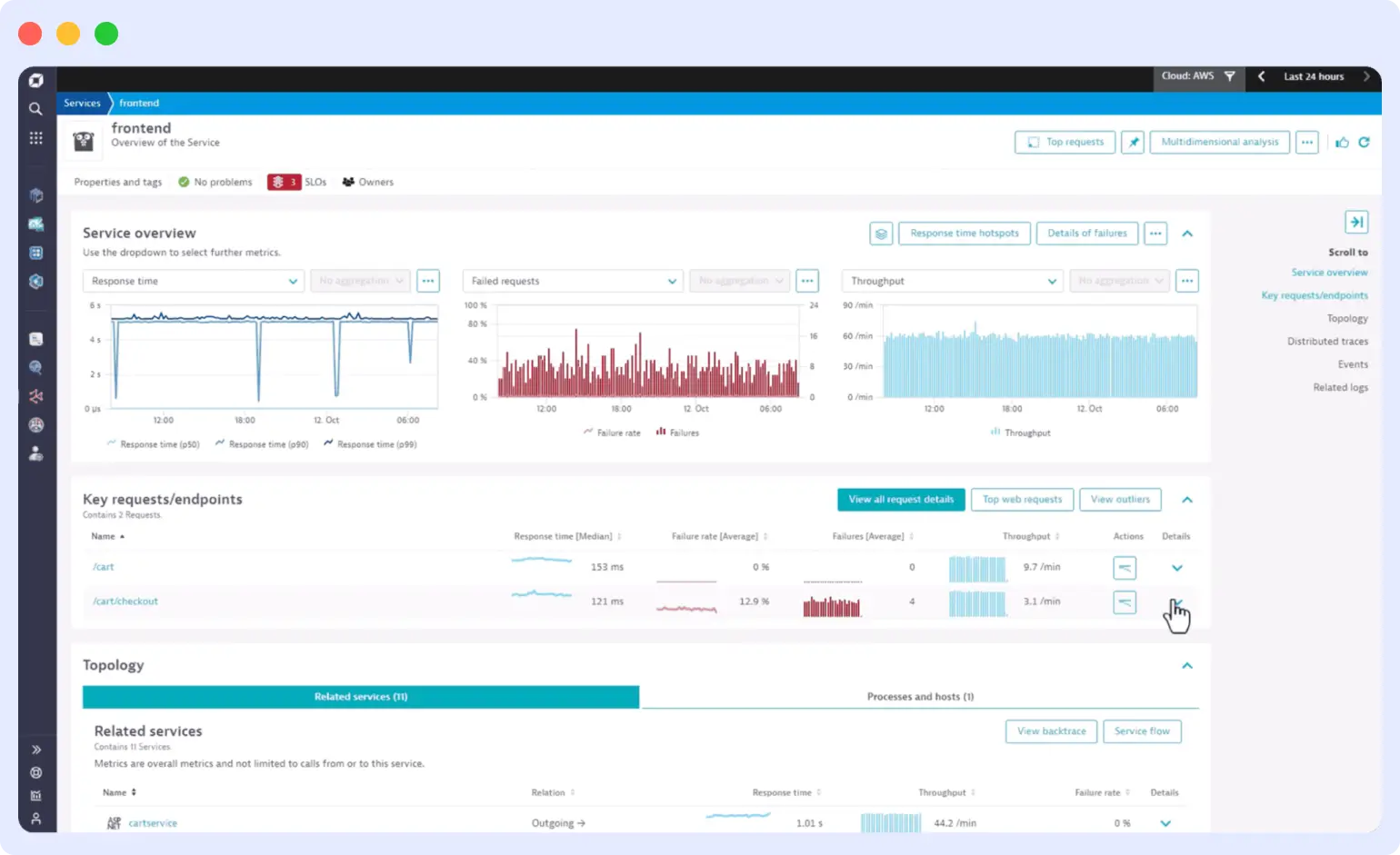The width and height of the screenshot is (1400, 855).
Task: Open more options next to Multidimensional analysis
Action: click(1307, 142)
